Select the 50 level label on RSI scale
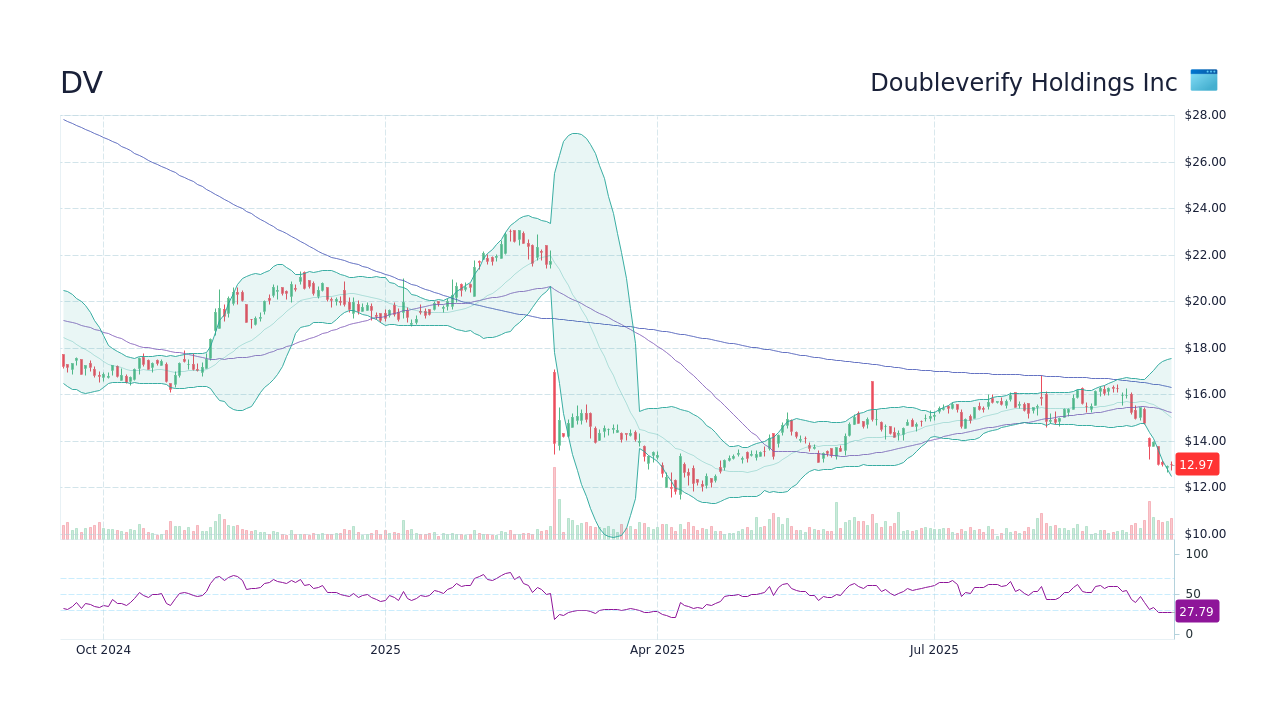1280x720 pixels. (x=1191, y=593)
